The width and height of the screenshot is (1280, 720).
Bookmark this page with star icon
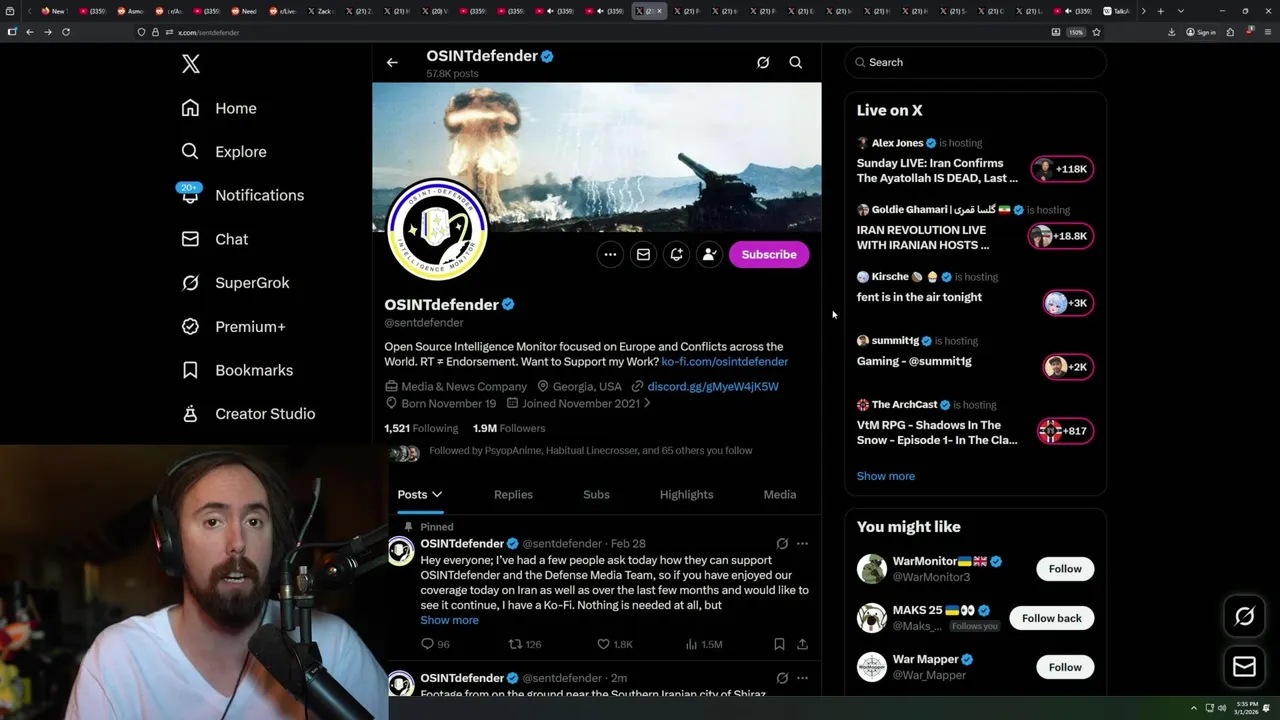[x=1096, y=32]
